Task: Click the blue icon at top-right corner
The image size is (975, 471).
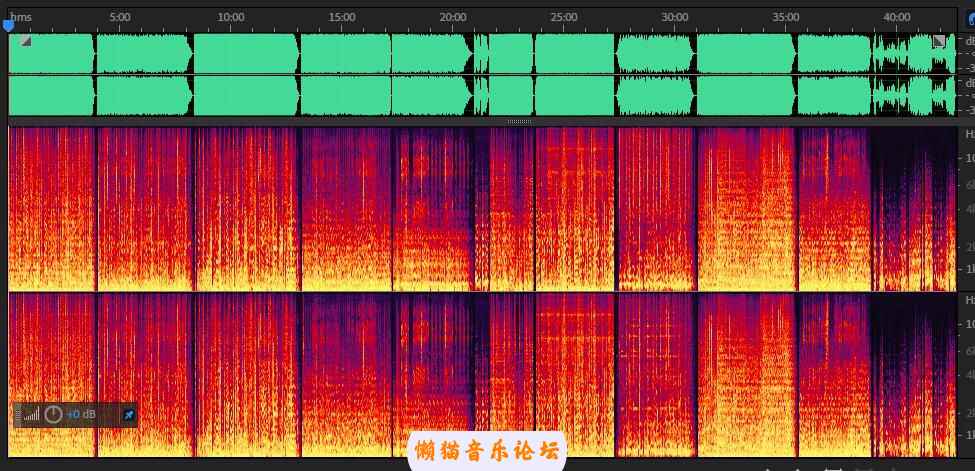Action: (968, 17)
